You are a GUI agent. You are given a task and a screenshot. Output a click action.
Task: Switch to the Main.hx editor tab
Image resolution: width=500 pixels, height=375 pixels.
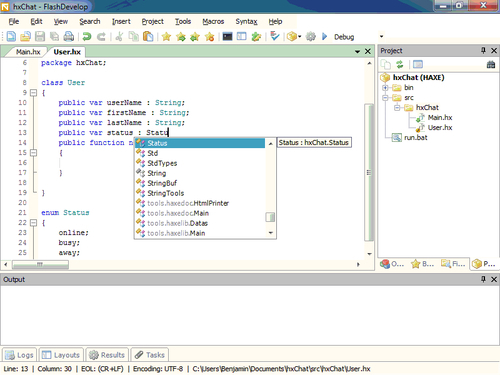point(28,52)
